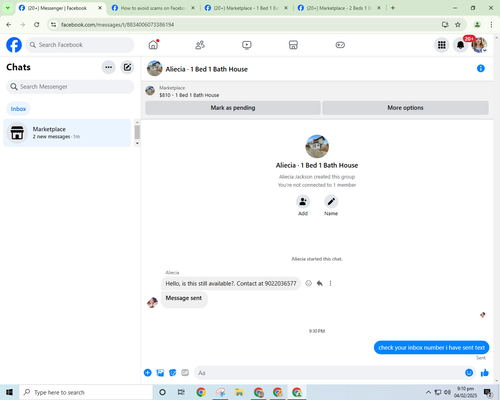This screenshot has width=500, height=400.
Task: Open File Explorer from taskbar
Action: [x=239, y=392]
